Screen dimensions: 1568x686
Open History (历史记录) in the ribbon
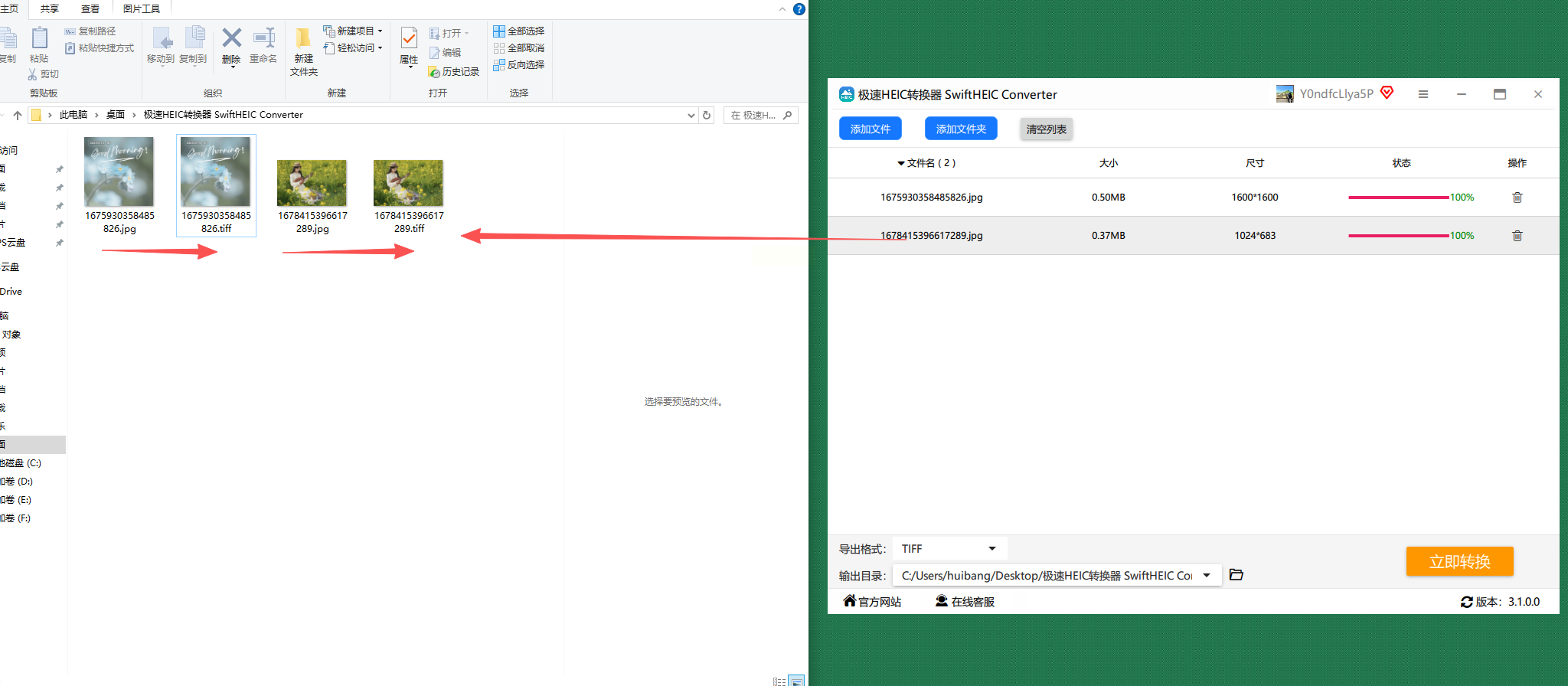(x=454, y=72)
